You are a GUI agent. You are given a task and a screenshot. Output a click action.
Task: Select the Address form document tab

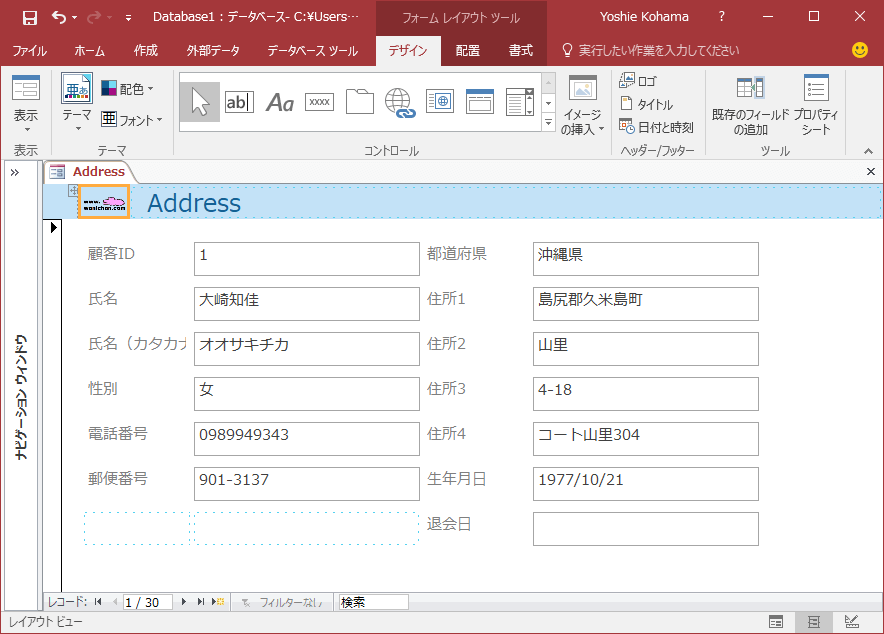click(89, 171)
